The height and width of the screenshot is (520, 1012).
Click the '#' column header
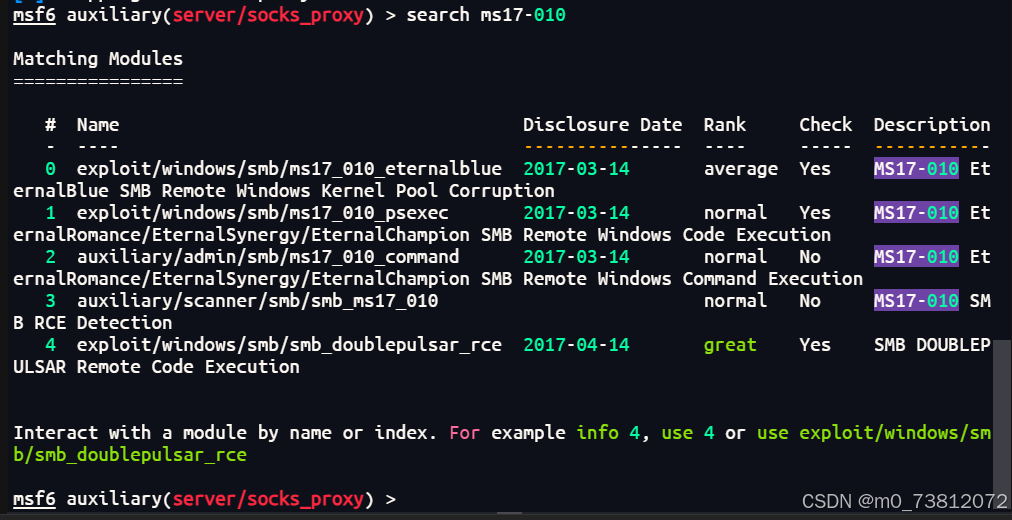tap(50, 125)
